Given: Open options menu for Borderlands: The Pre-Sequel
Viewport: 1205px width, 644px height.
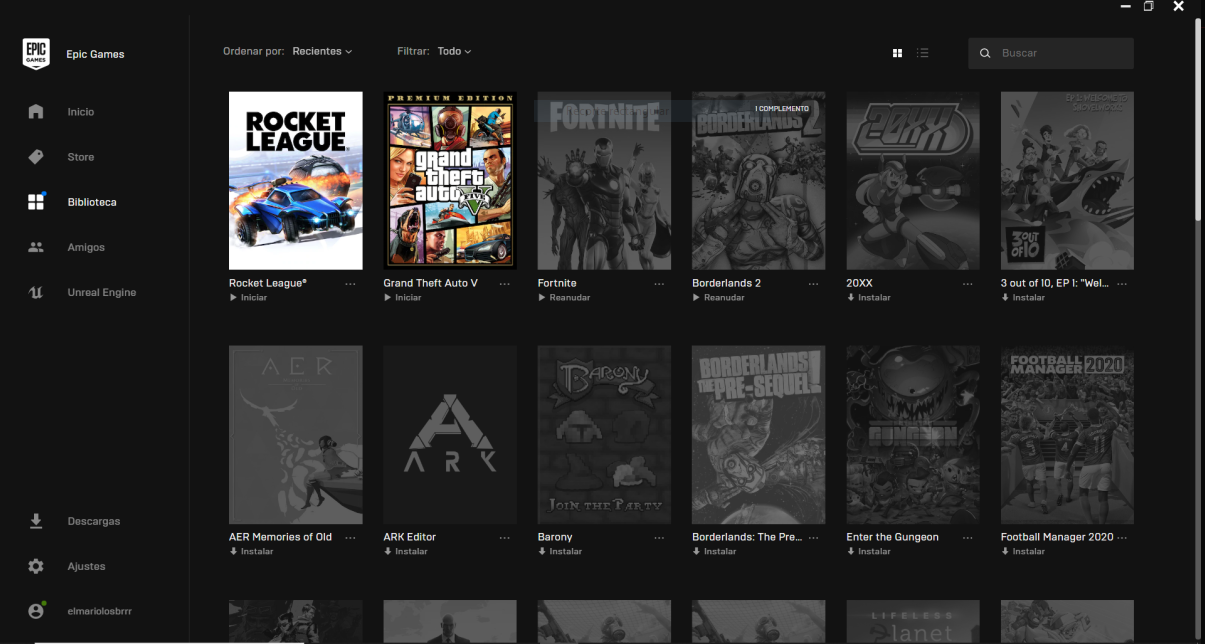Looking at the screenshot, I should pyautogui.click(x=813, y=538).
